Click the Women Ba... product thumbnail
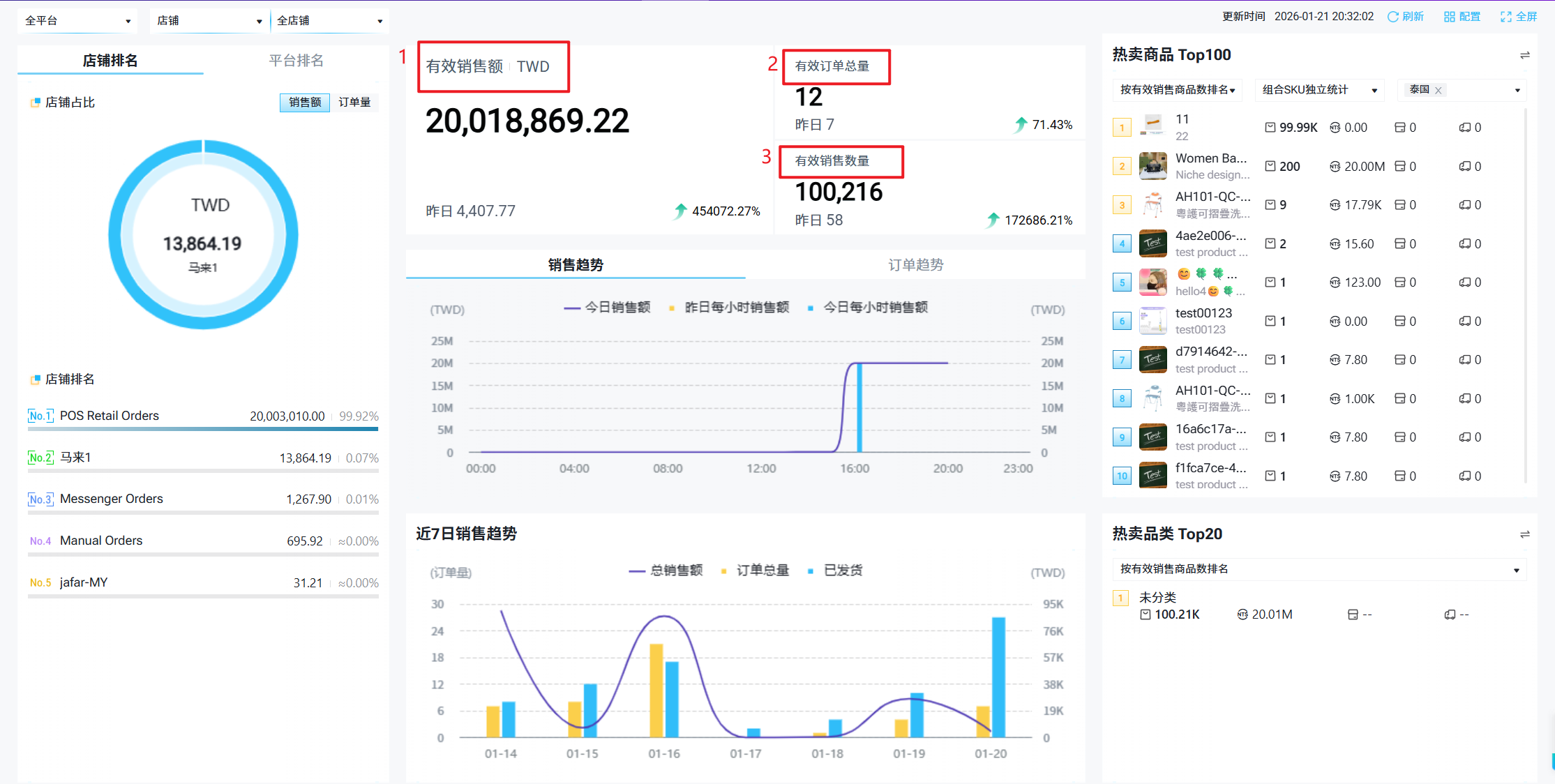Image resolution: width=1555 pixels, height=784 pixels. [1152, 167]
